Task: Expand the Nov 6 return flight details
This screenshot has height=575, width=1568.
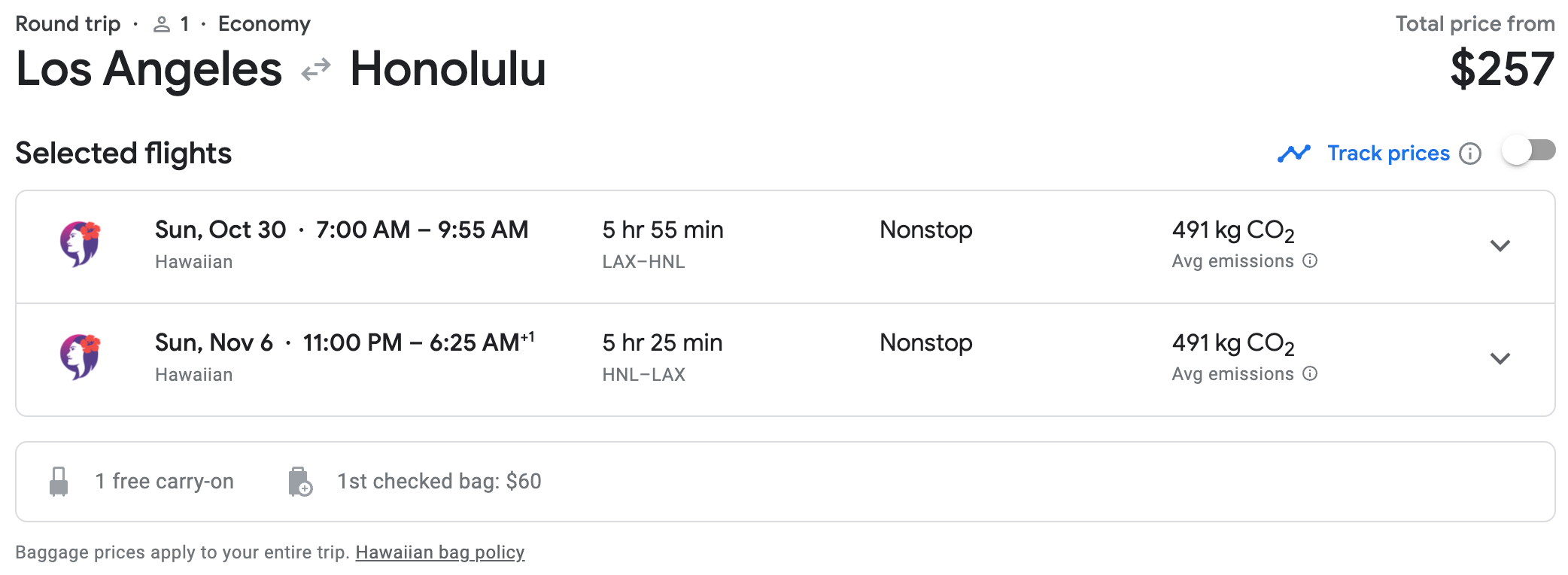Action: pyautogui.click(x=1500, y=359)
